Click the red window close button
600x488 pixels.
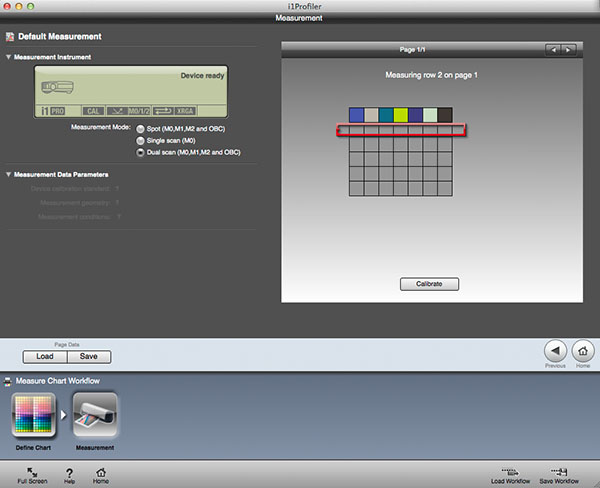(7, 6)
